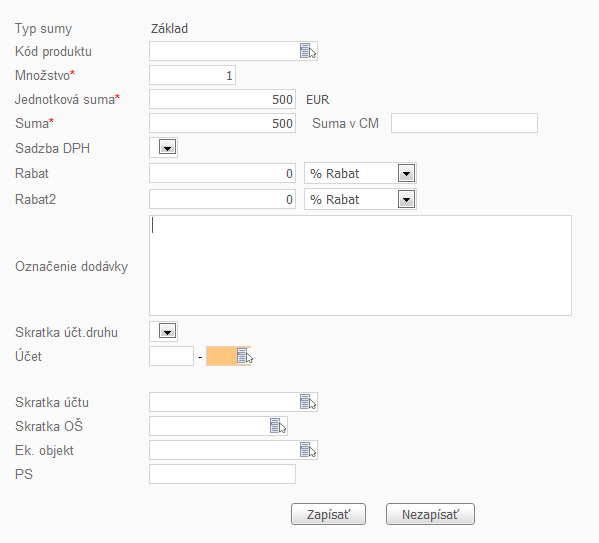Image resolution: width=599 pixels, height=543 pixels.
Task: Expand the Skratka účt.druhu dropdown
Action: (167, 331)
